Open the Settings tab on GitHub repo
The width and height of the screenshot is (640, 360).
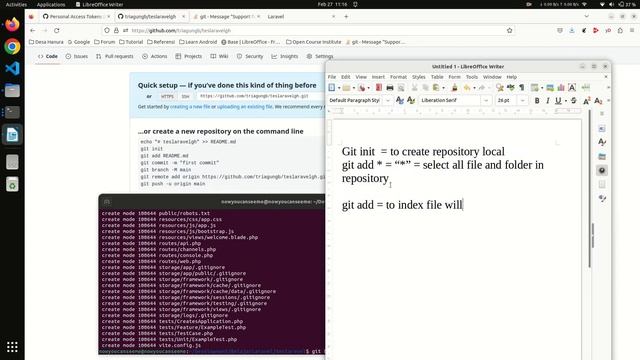320,56
